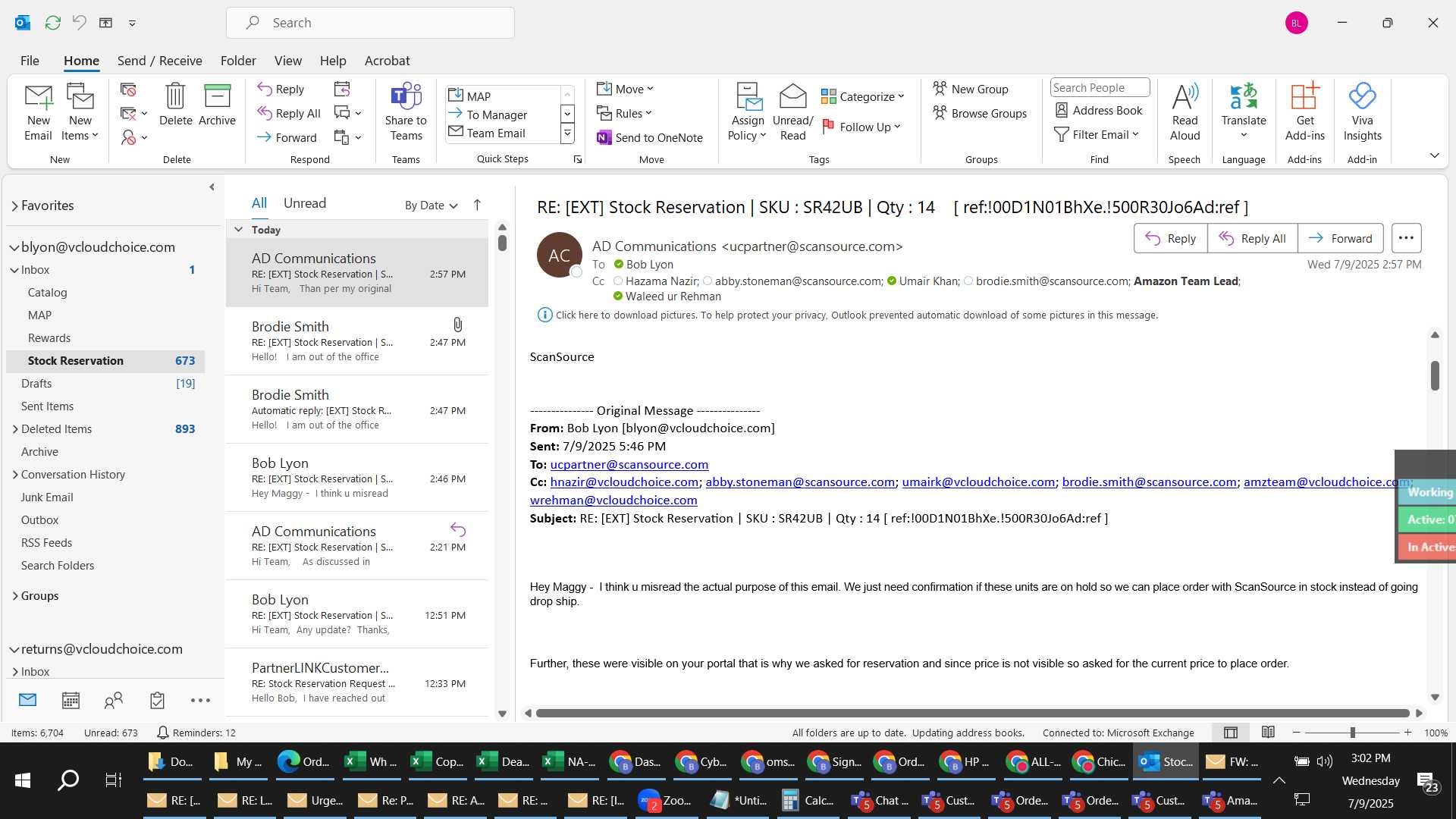
Task: Select the Stock Reservation folder
Action: [x=105, y=361]
